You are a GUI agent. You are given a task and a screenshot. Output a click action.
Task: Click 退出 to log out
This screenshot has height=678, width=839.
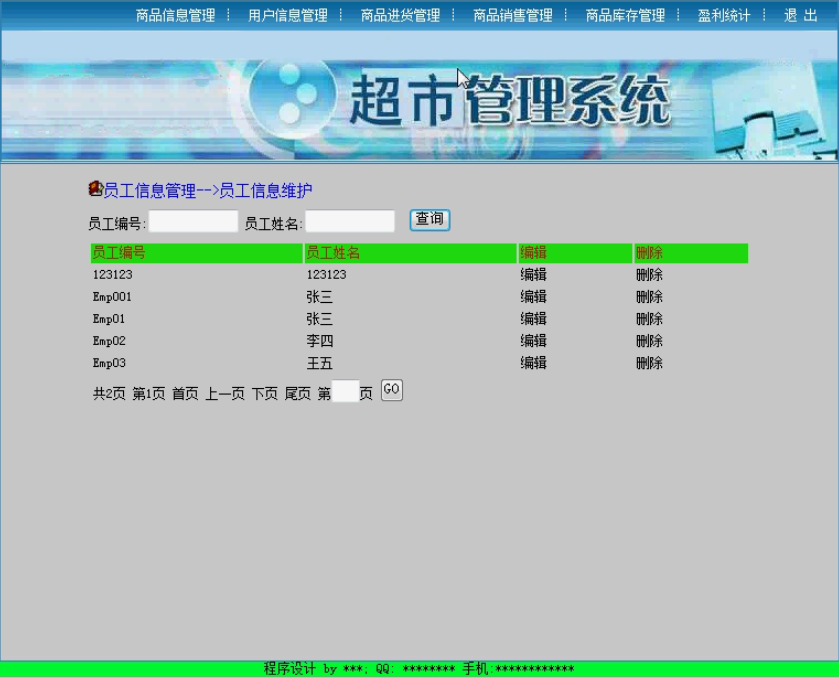(800, 15)
